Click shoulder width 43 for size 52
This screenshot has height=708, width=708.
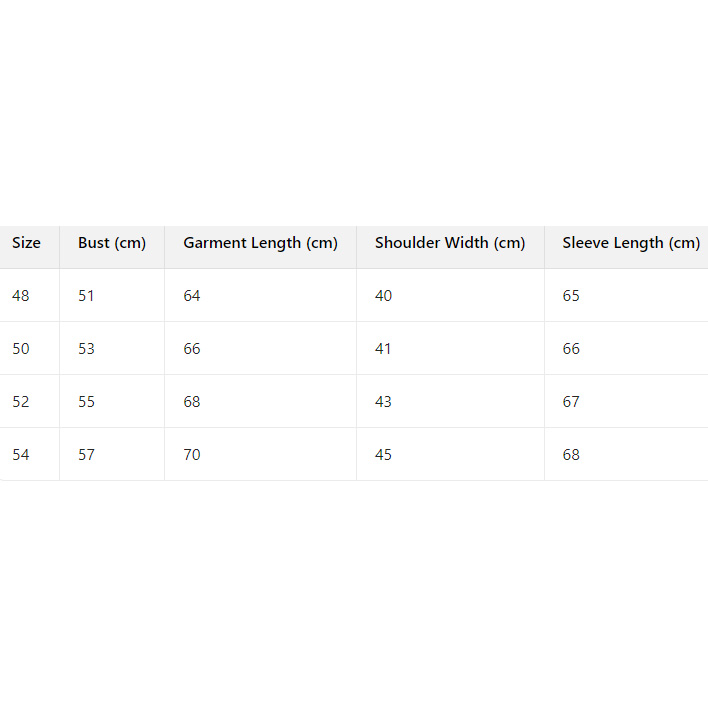coord(384,402)
